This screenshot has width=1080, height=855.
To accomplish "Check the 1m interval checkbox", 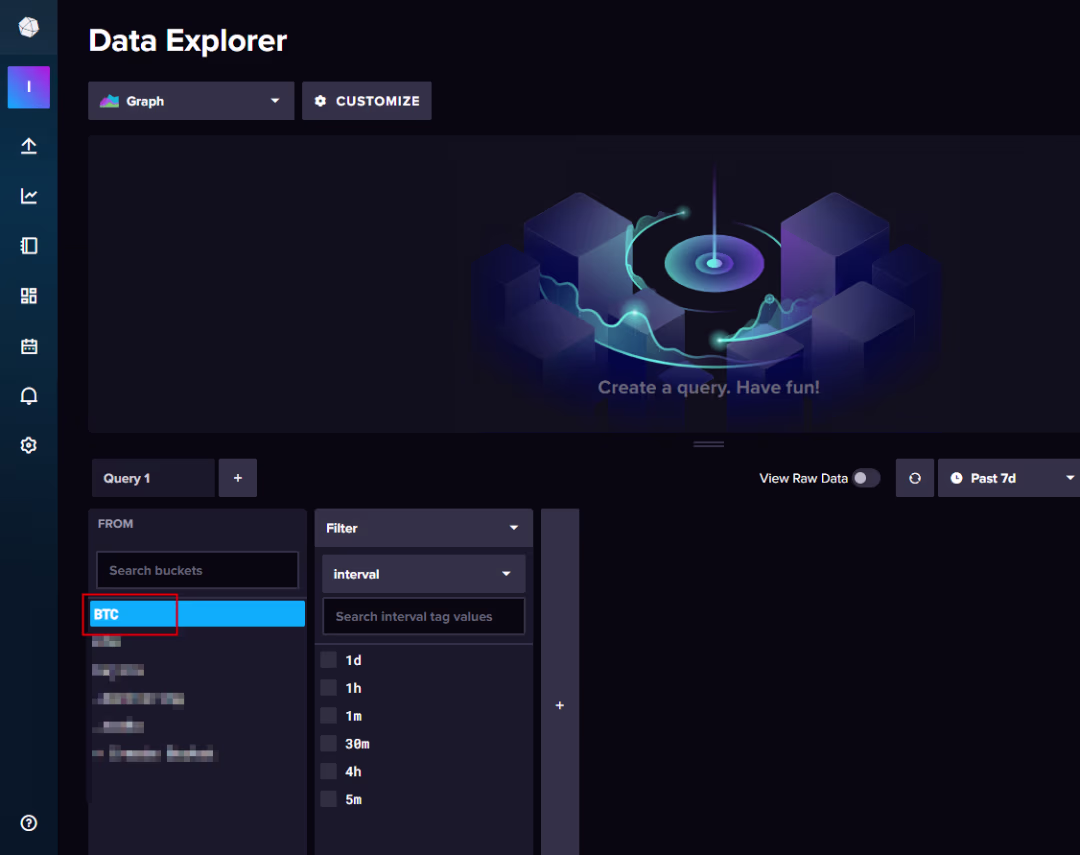I will click(x=329, y=716).
